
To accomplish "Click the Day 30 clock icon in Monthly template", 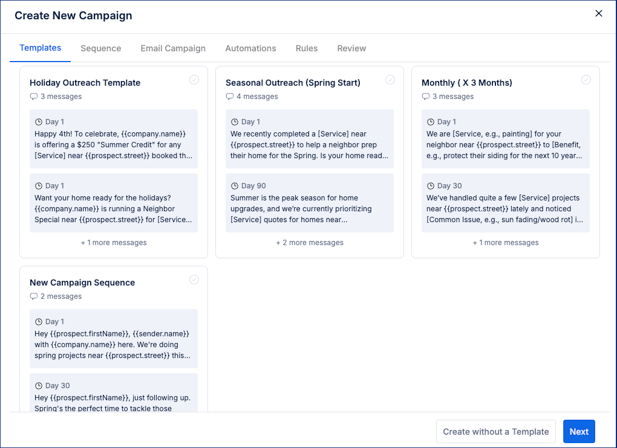I will pyautogui.click(x=431, y=186).
